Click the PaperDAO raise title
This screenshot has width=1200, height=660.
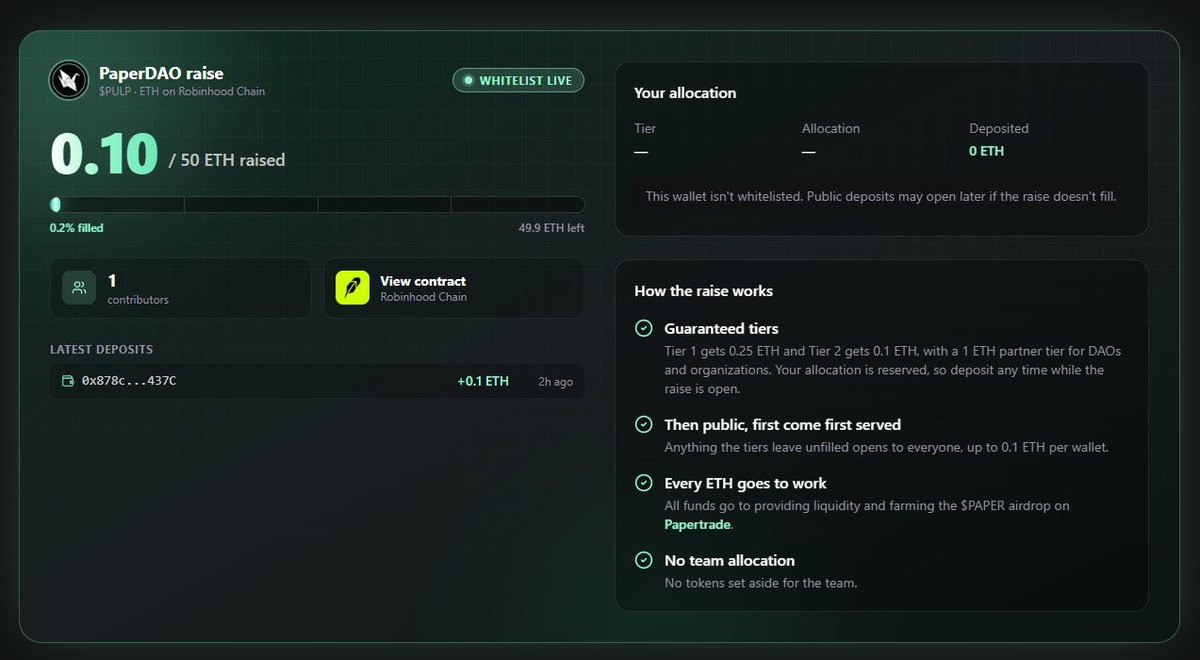pyautogui.click(x=161, y=73)
